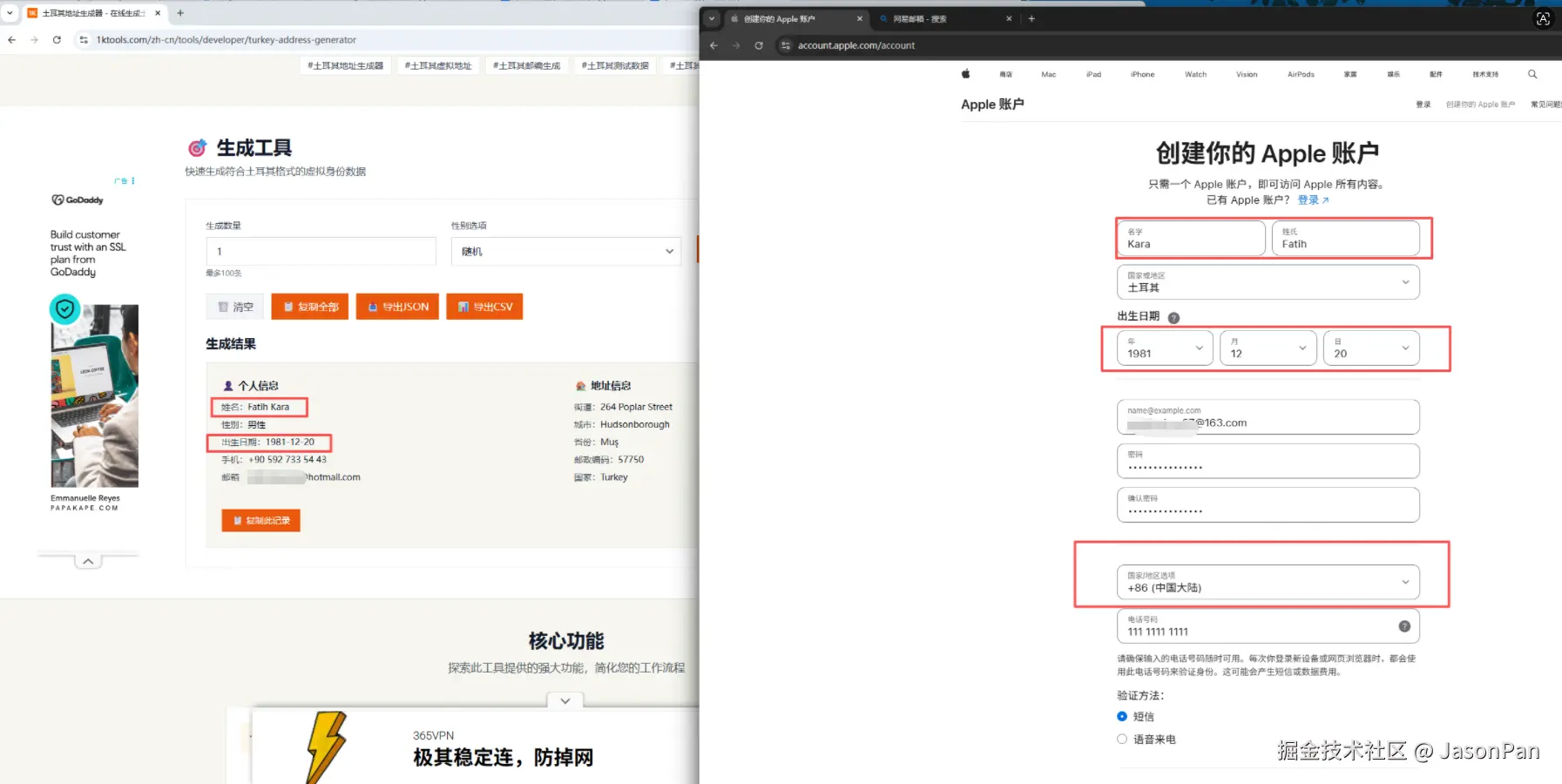Open the birth month dropdown showing 12
The height and width of the screenshot is (784, 1562).
(x=1268, y=348)
